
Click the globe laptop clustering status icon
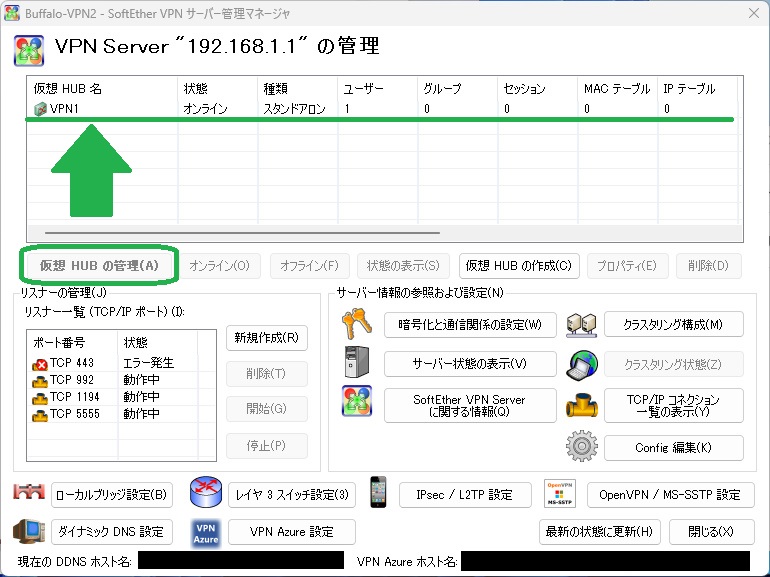581,365
